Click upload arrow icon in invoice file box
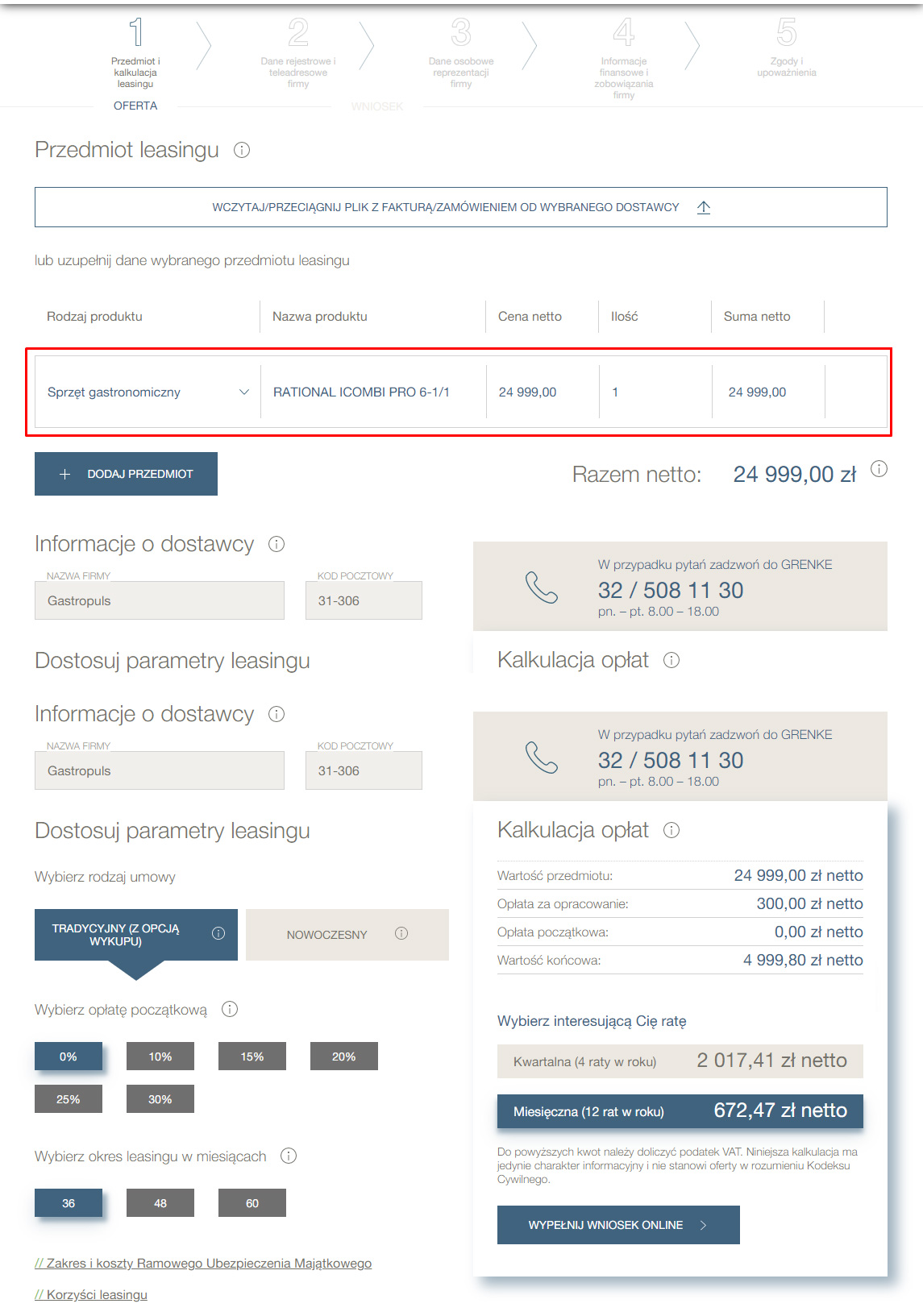Image resolution: width=923 pixels, height=1316 pixels. coord(703,208)
